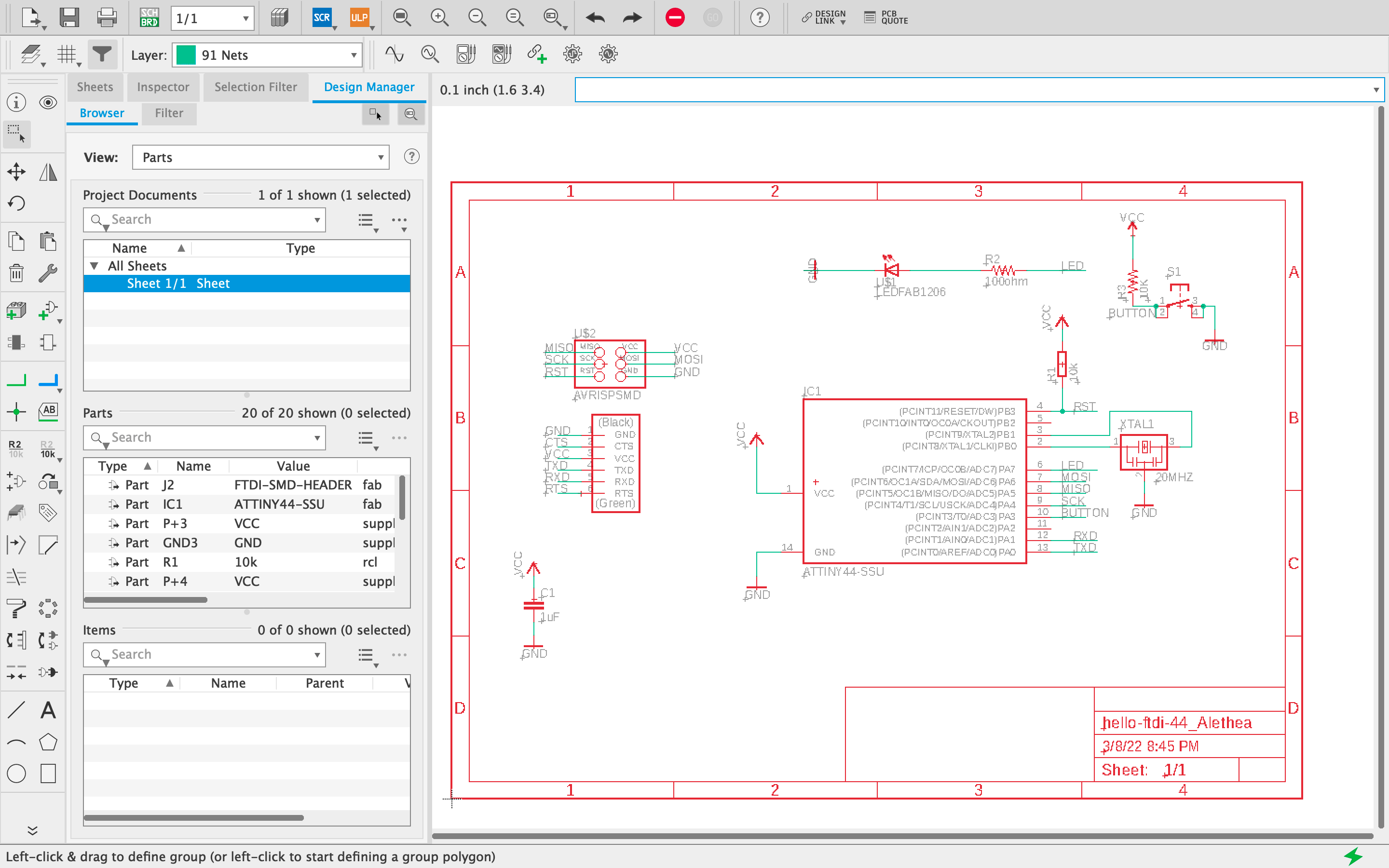Open Parts list view options menu
This screenshot has width=1389, height=868.
pos(368,439)
